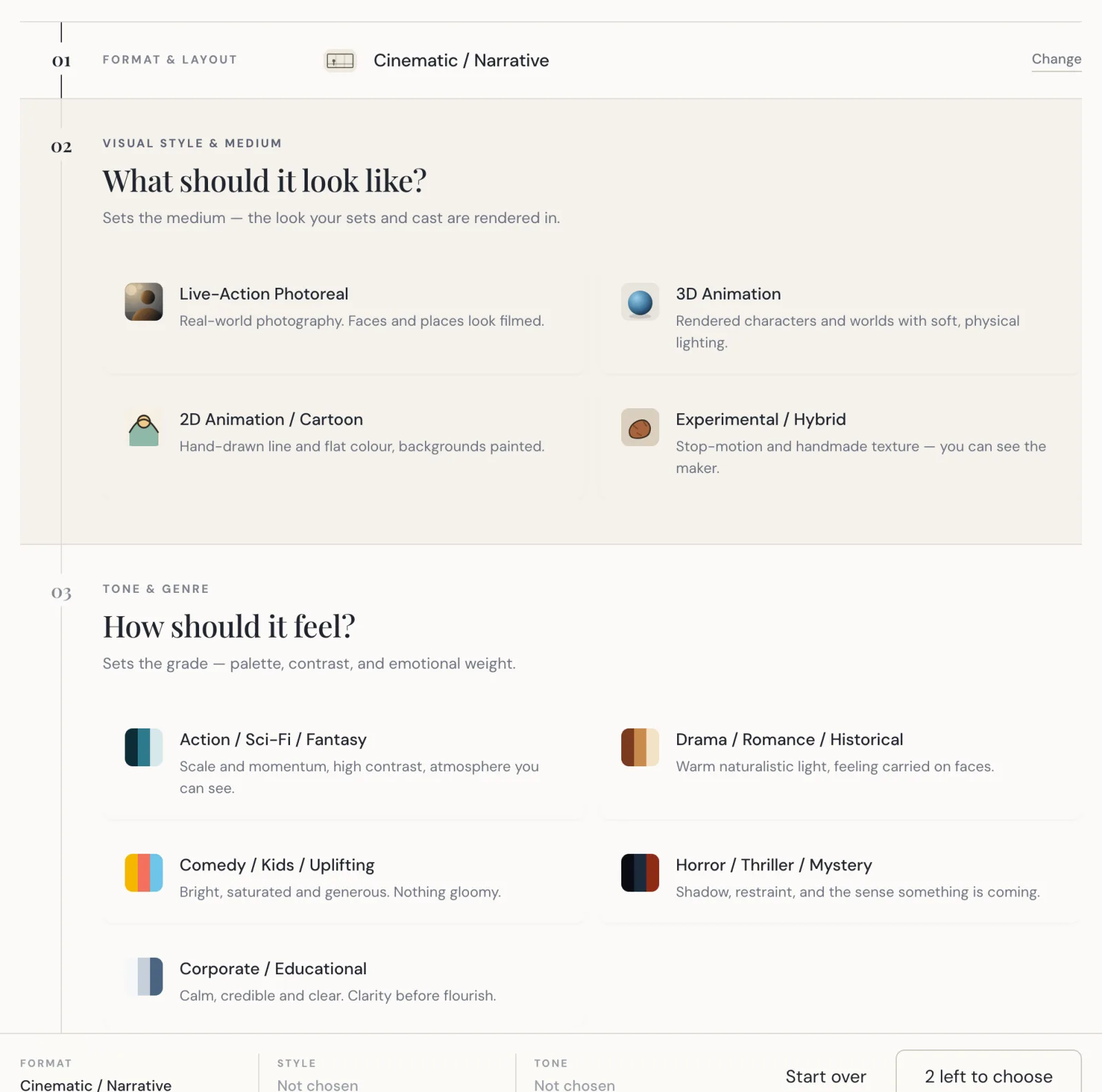Click the Format summary in bottom bar
This screenshot has width=1102, height=1092.
96,1075
